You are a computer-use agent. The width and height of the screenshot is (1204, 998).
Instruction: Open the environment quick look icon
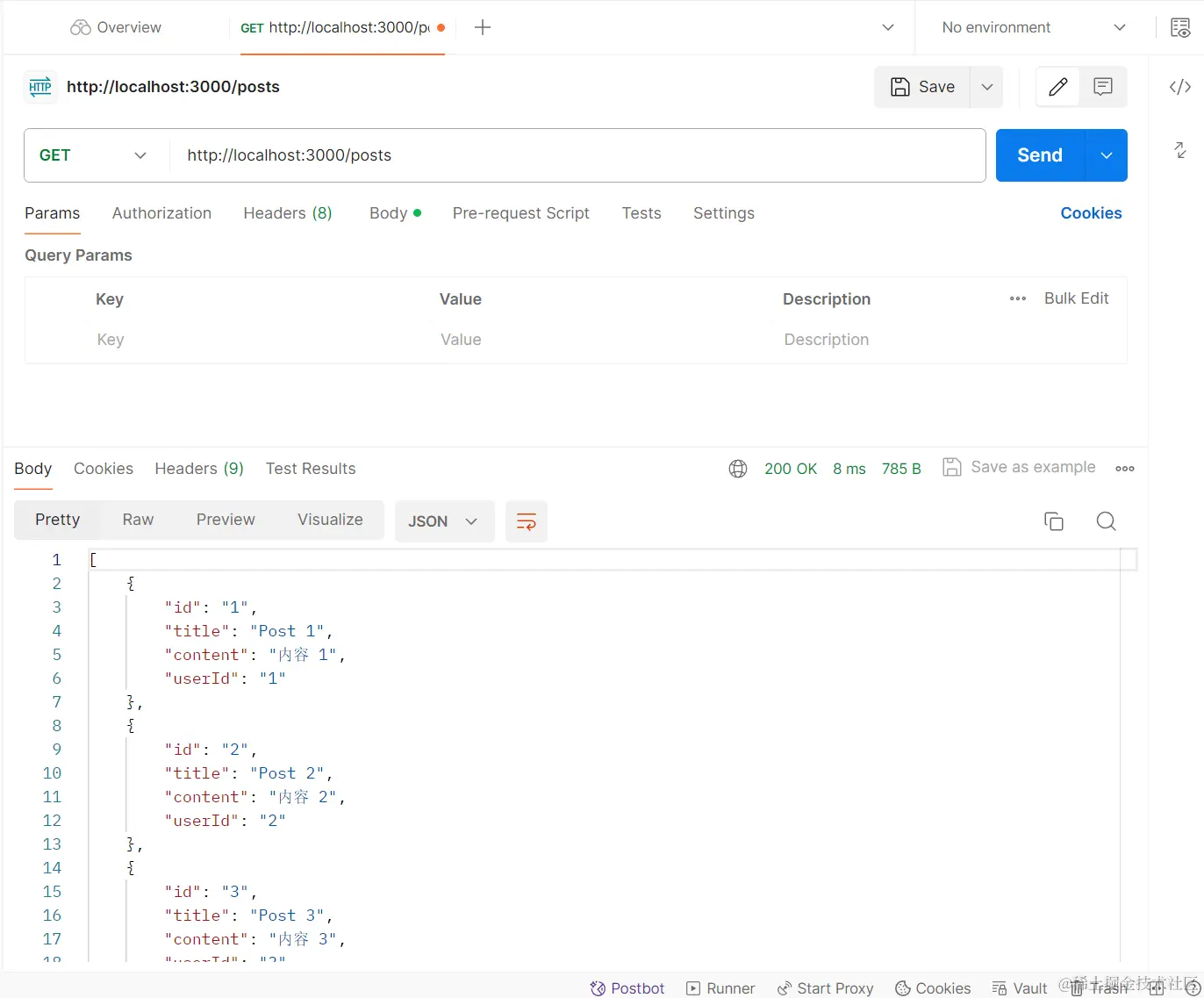pyautogui.click(x=1180, y=27)
